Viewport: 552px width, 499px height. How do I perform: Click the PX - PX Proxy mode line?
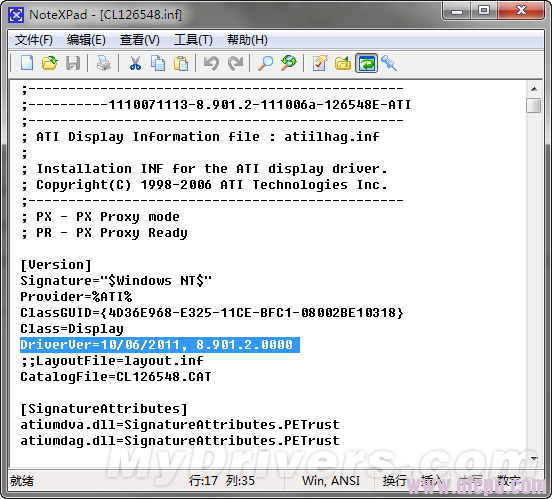[x=100, y=217]
